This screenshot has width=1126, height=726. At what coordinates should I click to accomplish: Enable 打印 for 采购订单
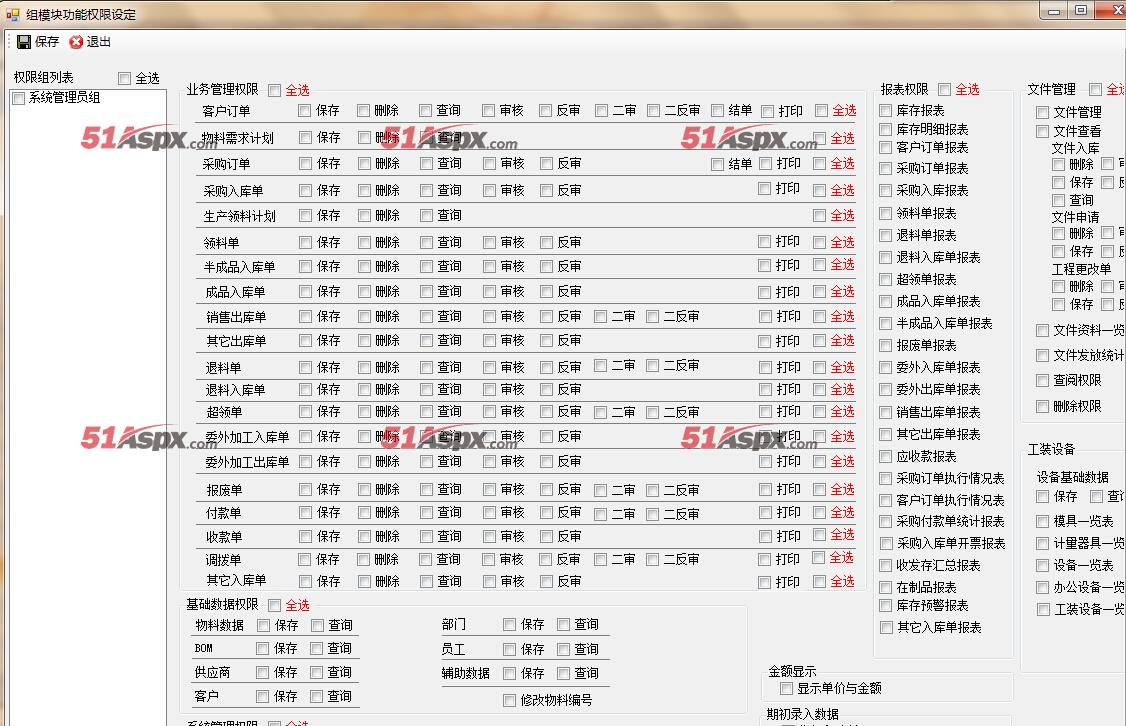click(x=765, y=164)
